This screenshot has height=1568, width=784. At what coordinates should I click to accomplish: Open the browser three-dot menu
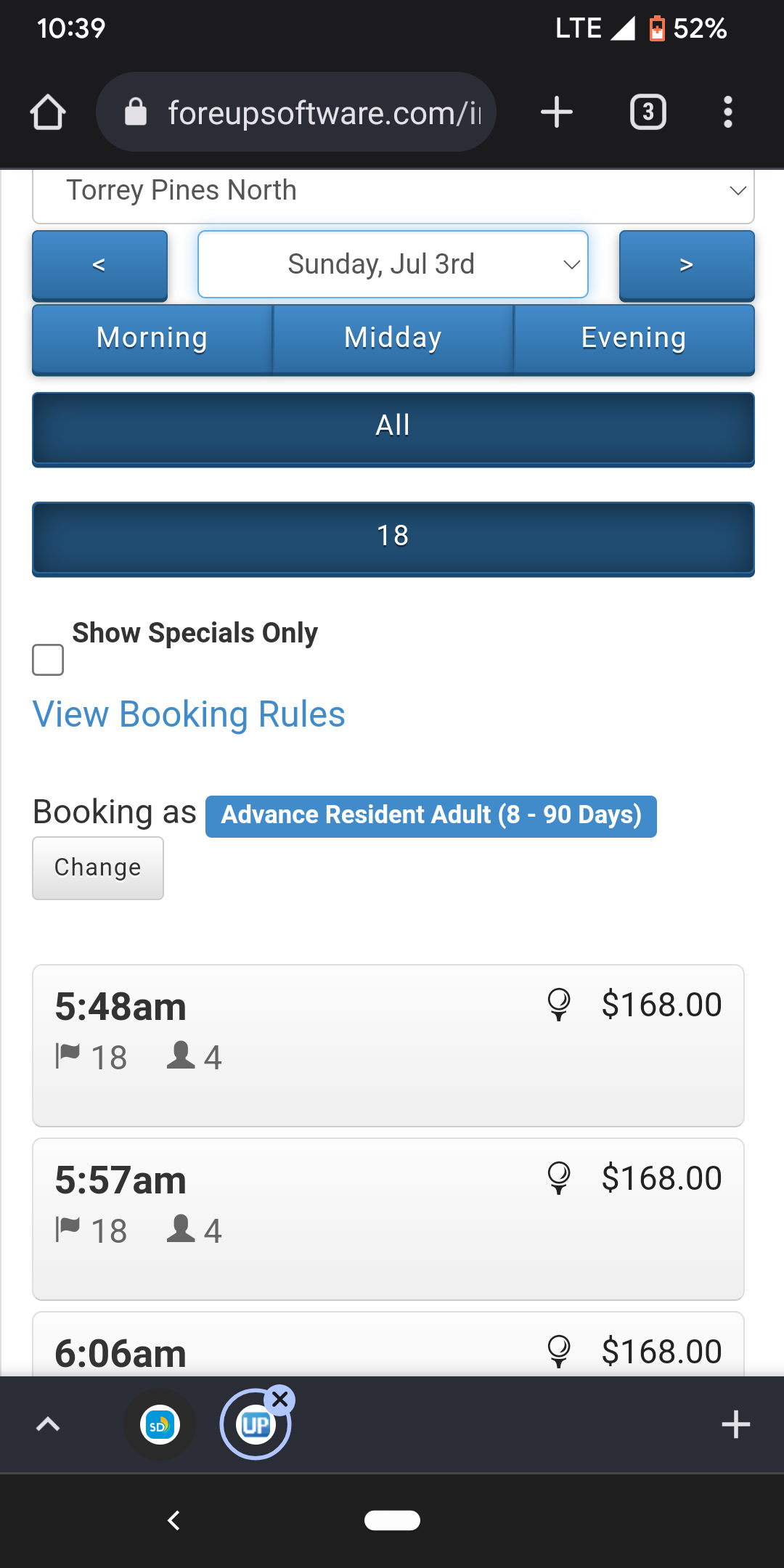(727, 113)
